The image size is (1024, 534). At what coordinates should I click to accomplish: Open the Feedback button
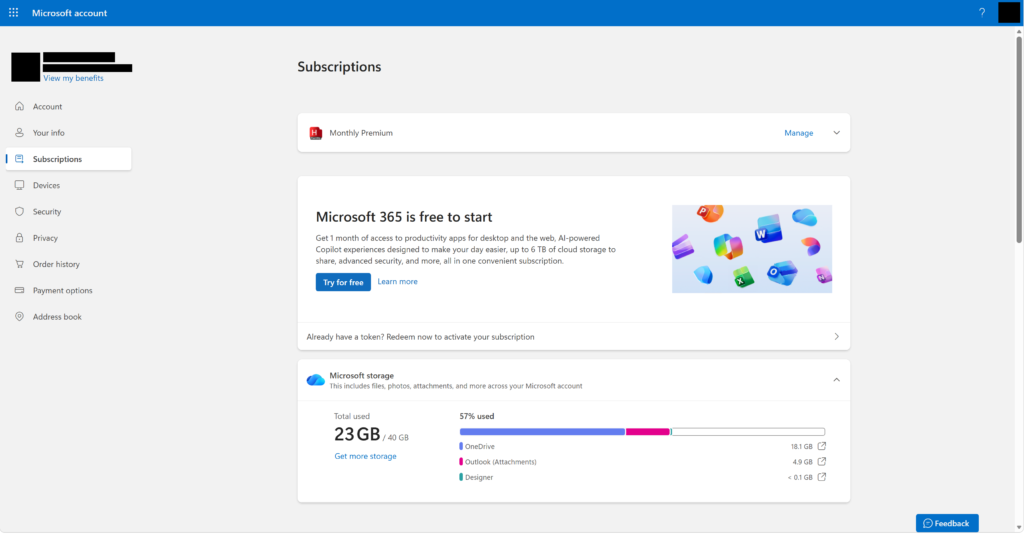(x=947, y=523)
